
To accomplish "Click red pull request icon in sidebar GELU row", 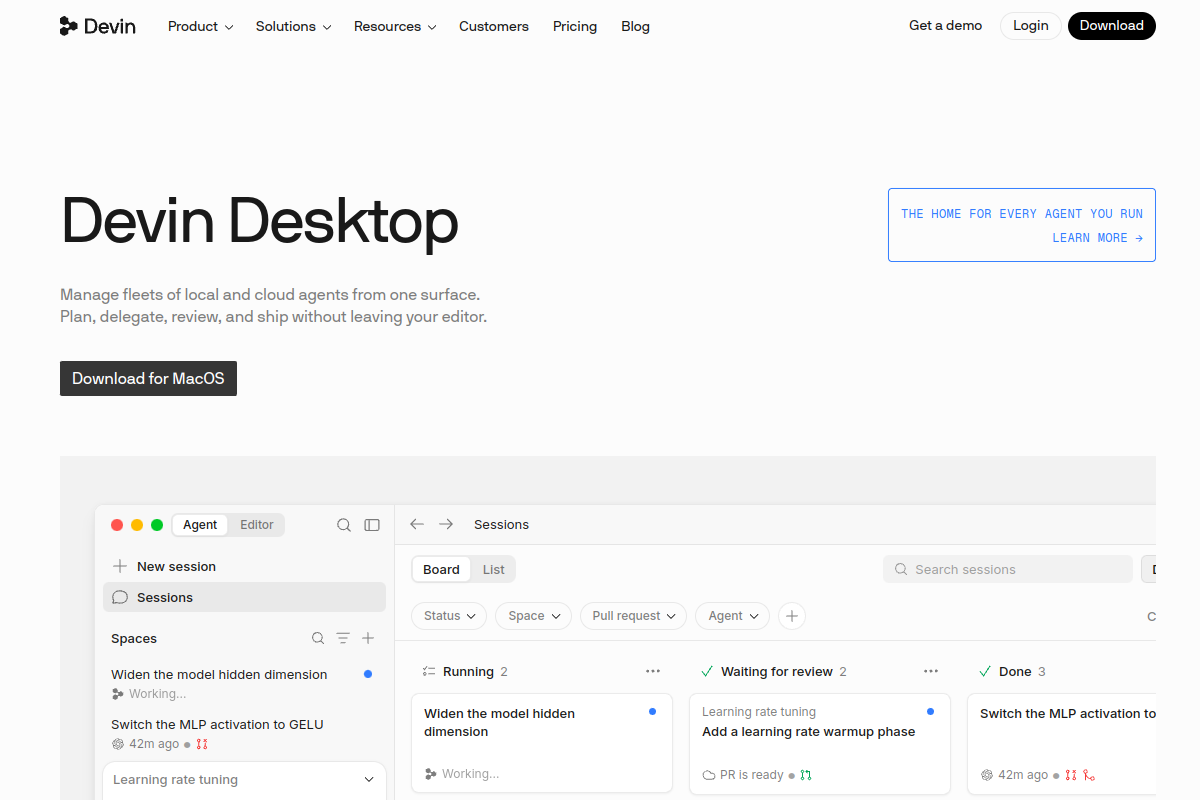I will pos(202,744).
